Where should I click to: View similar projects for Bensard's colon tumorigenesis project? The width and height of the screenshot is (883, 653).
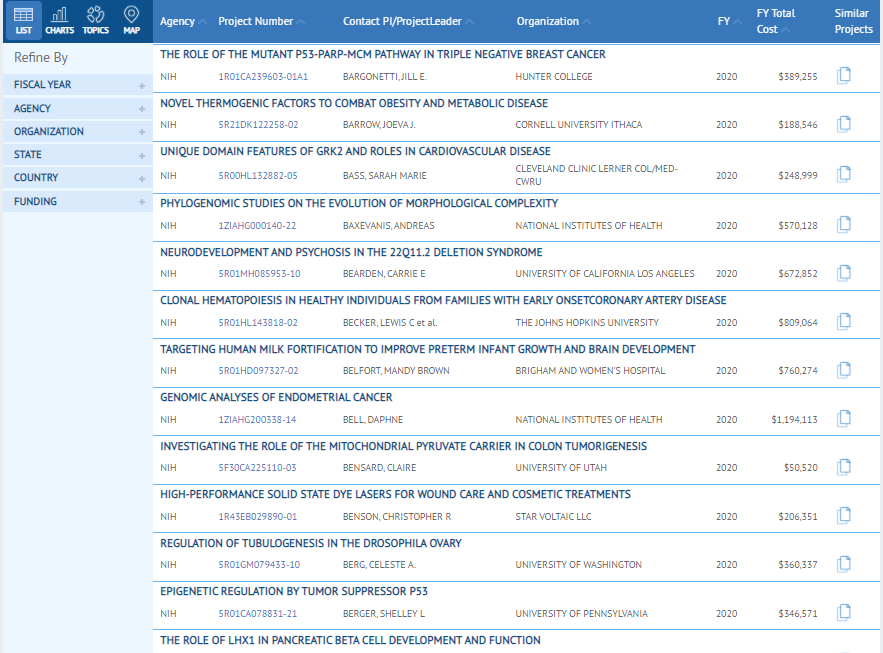click(844, 467)
